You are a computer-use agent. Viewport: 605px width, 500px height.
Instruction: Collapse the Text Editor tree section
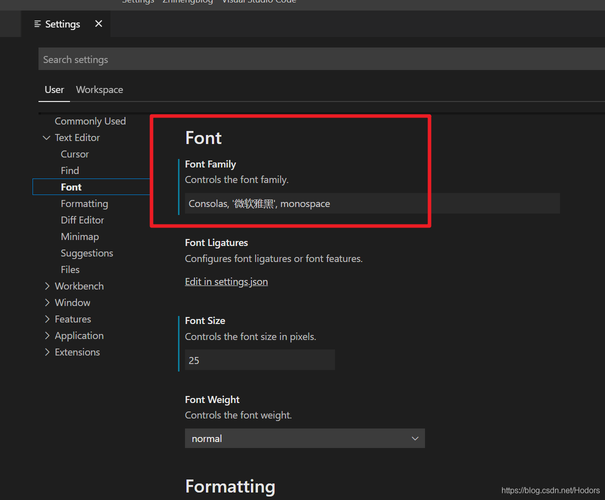click(x=46, y=138)
